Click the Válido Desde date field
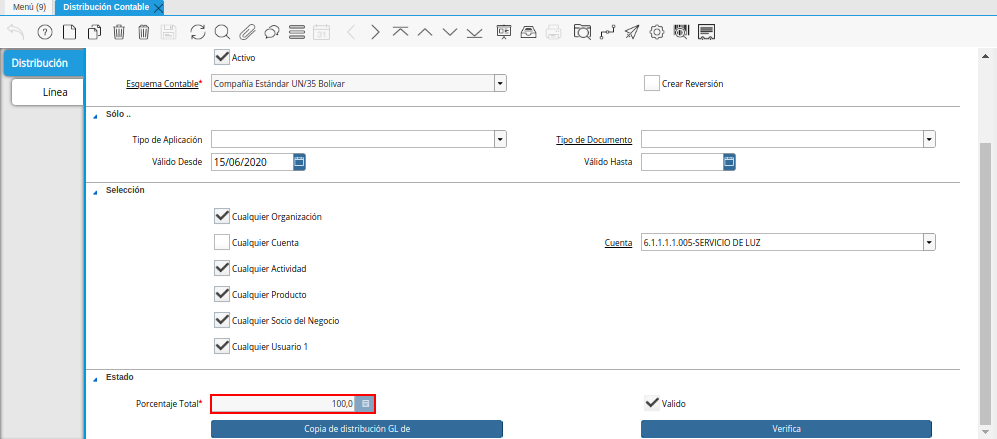Viewport: 997px width, 439px height. (x=252, y=162)
